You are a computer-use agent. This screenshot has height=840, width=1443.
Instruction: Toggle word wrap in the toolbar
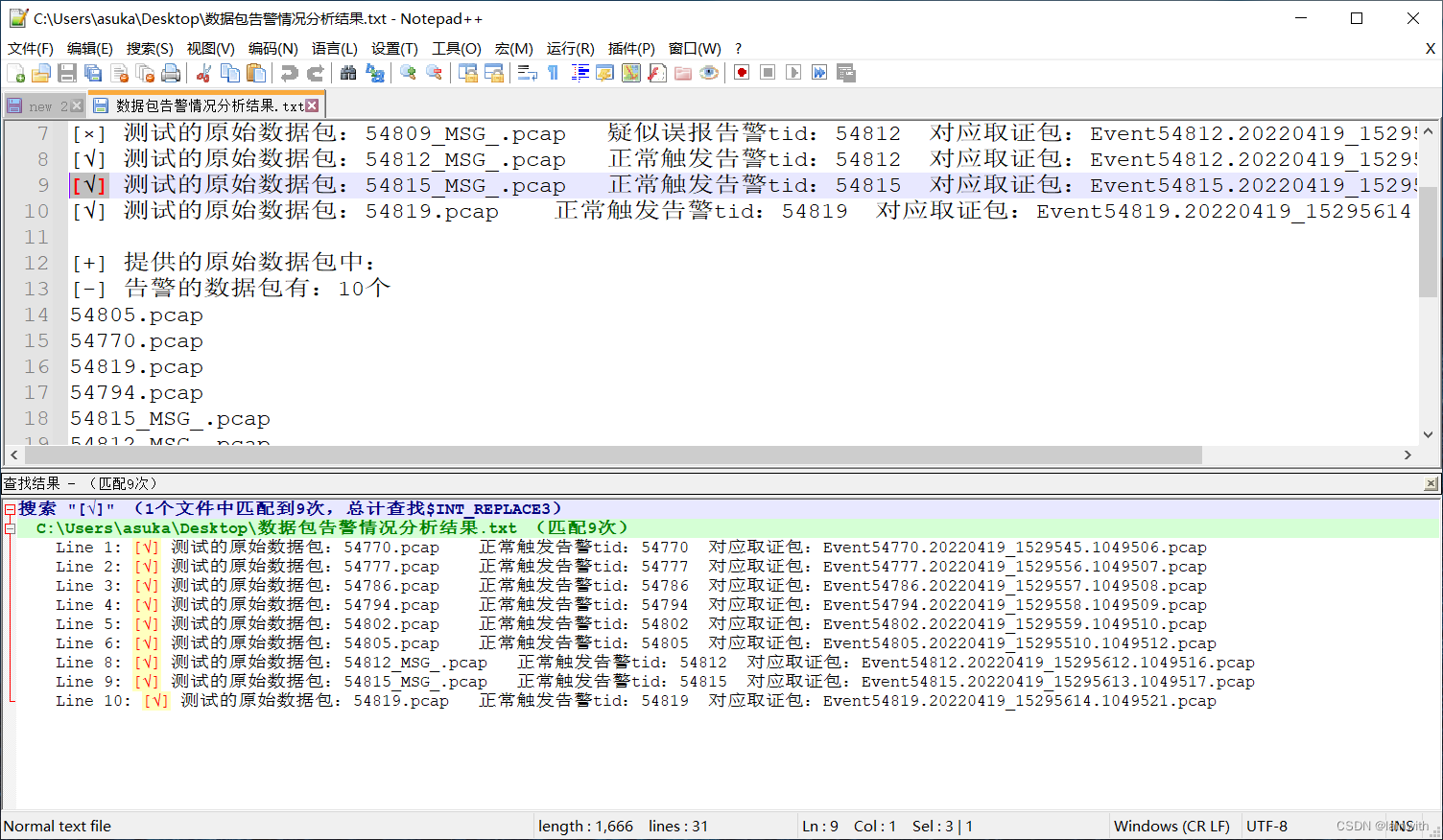click(528, 73)
